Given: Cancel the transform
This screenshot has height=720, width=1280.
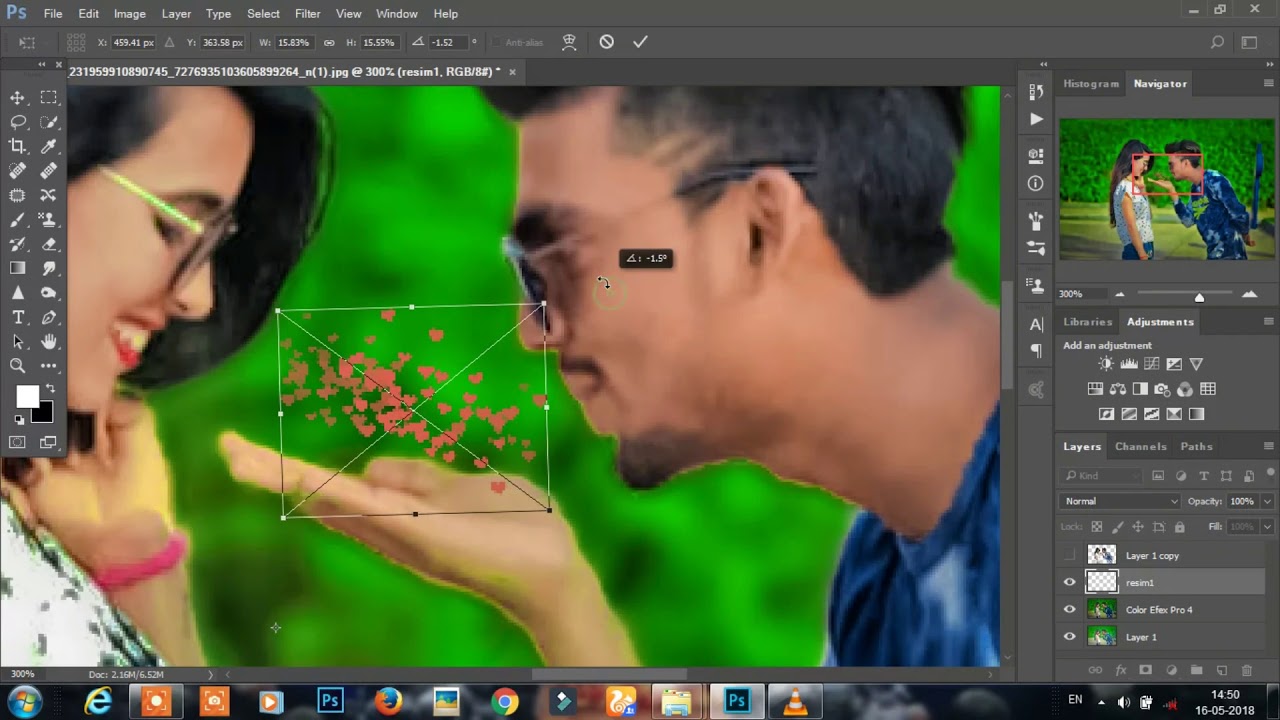Looking at the screenshot, I should (x=606, y=42).
